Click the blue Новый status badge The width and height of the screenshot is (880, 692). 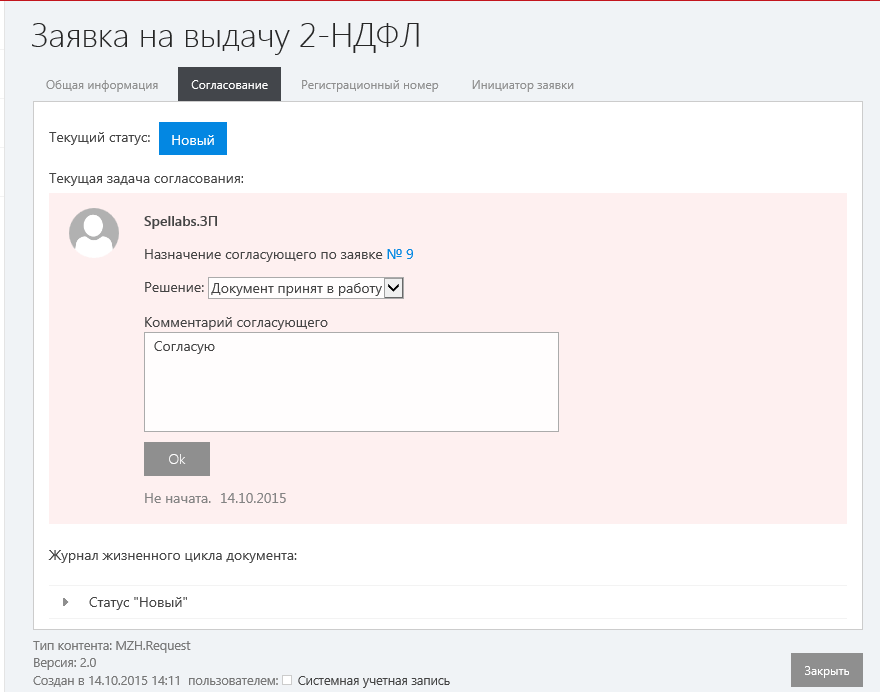[x=193, y=140]
